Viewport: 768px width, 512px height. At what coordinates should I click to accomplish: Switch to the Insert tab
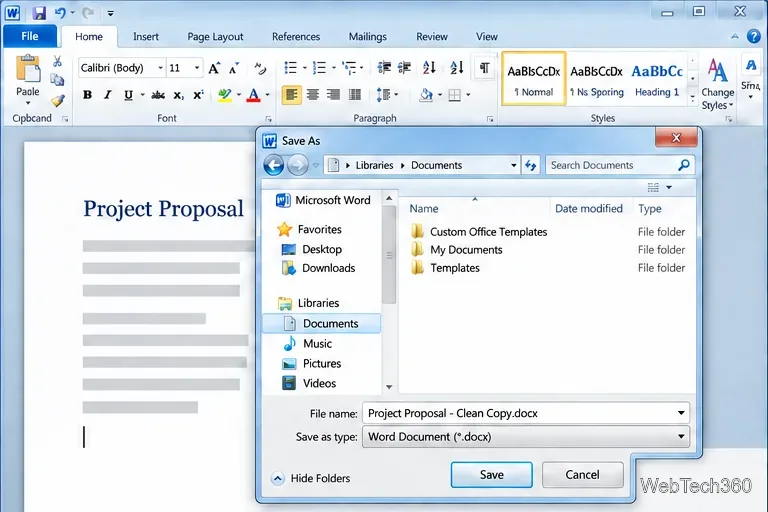[145, 37]
